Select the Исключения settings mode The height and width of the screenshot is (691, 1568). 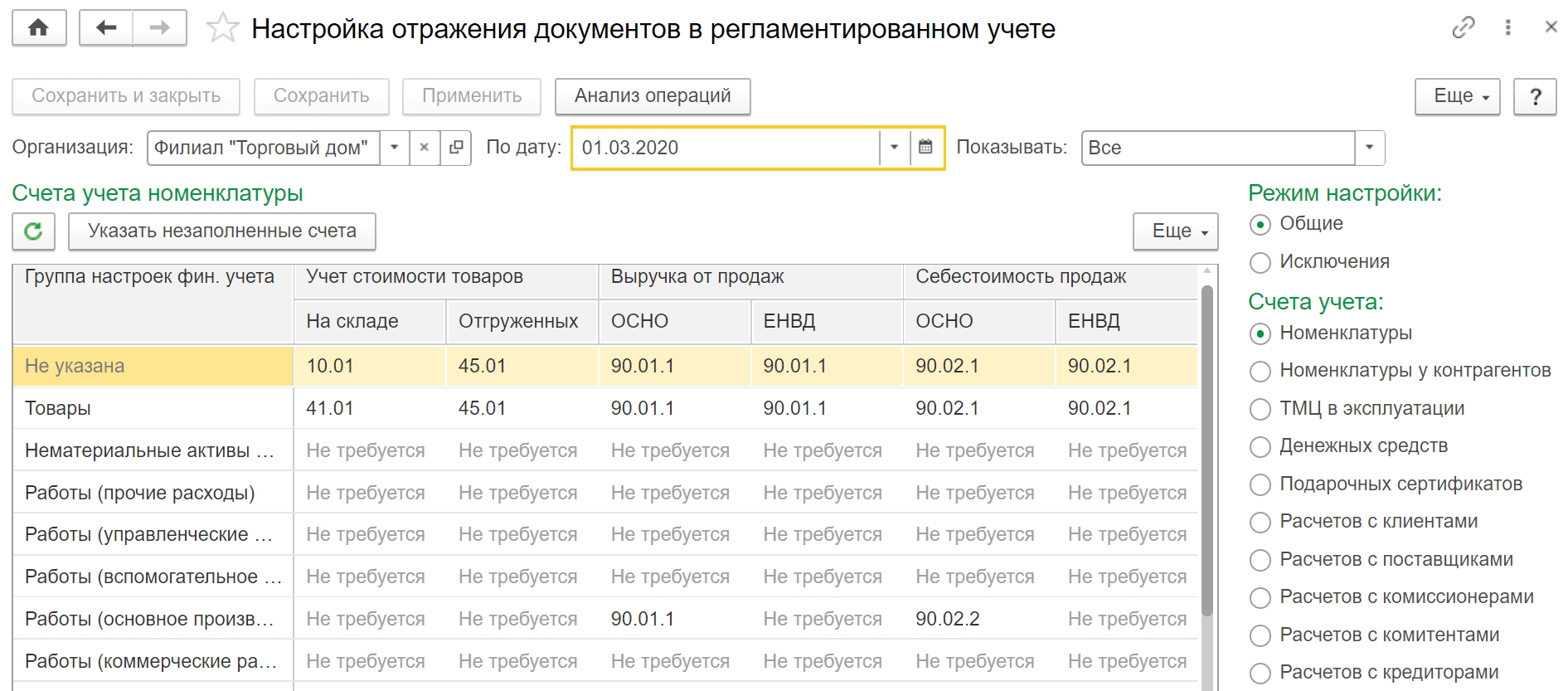(1319, 262)
